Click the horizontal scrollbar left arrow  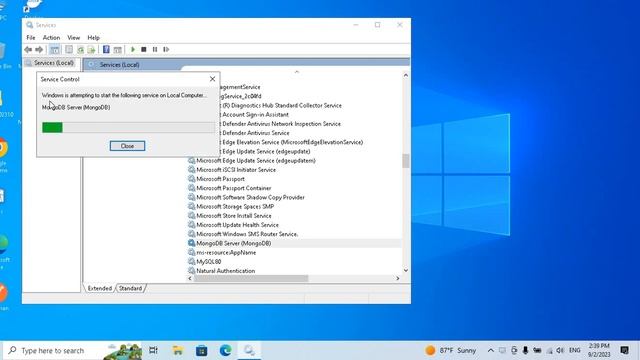click(x=190, y=278)
